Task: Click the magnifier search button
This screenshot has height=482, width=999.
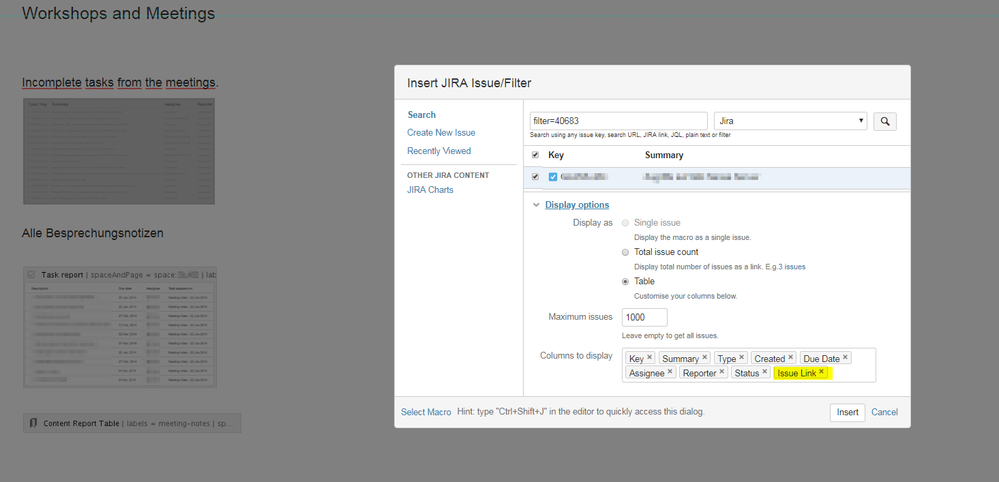Action: 885,122
